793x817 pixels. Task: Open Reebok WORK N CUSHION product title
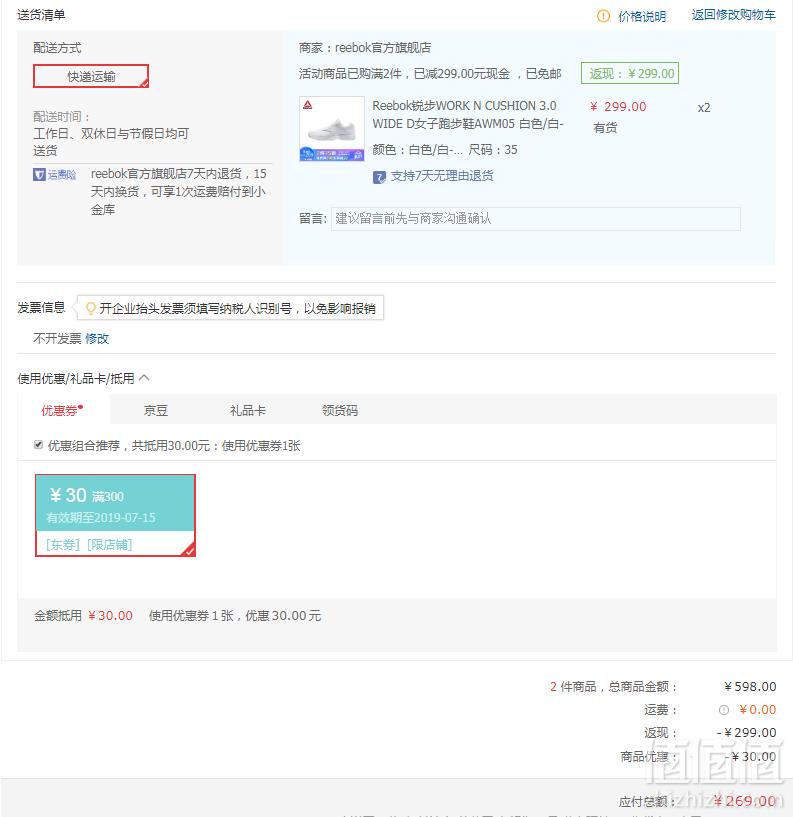click(x=467, y=115)
